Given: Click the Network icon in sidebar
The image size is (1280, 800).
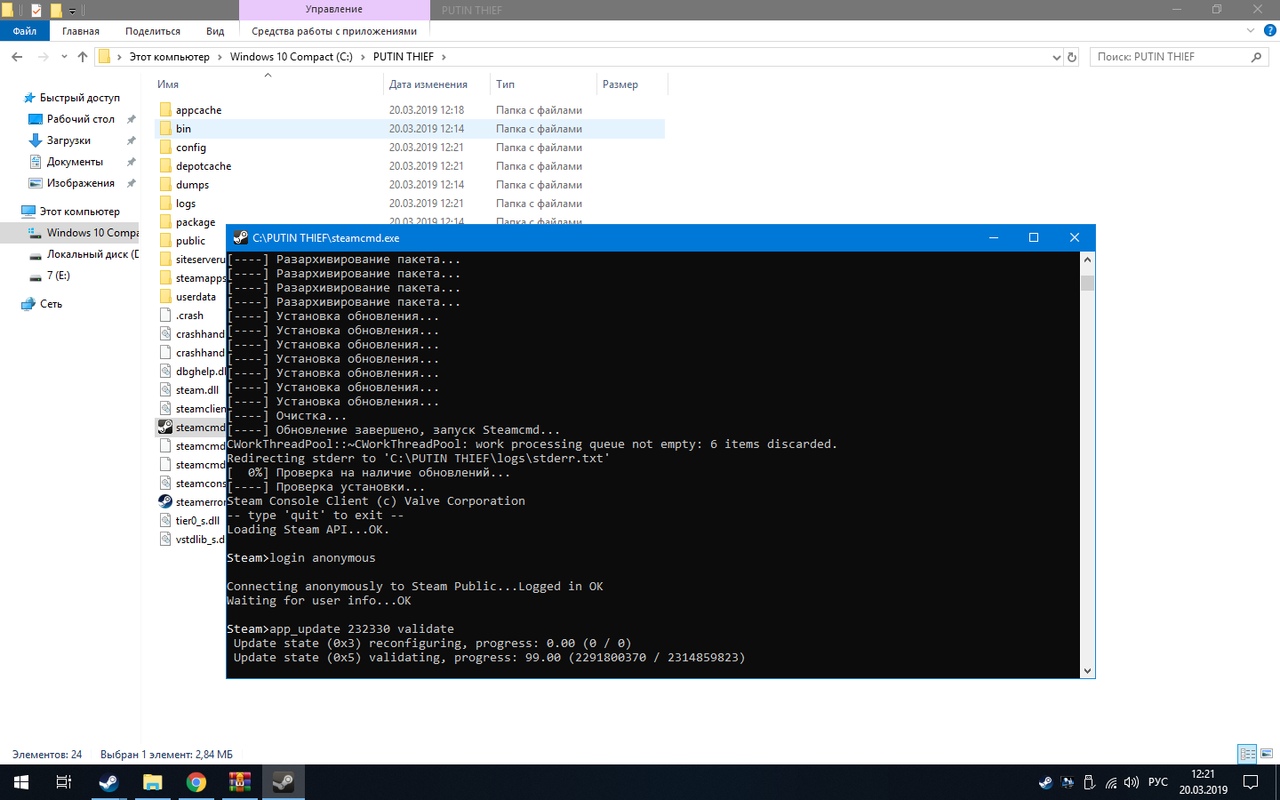Looking at the screenshot, I should (28, 304).
